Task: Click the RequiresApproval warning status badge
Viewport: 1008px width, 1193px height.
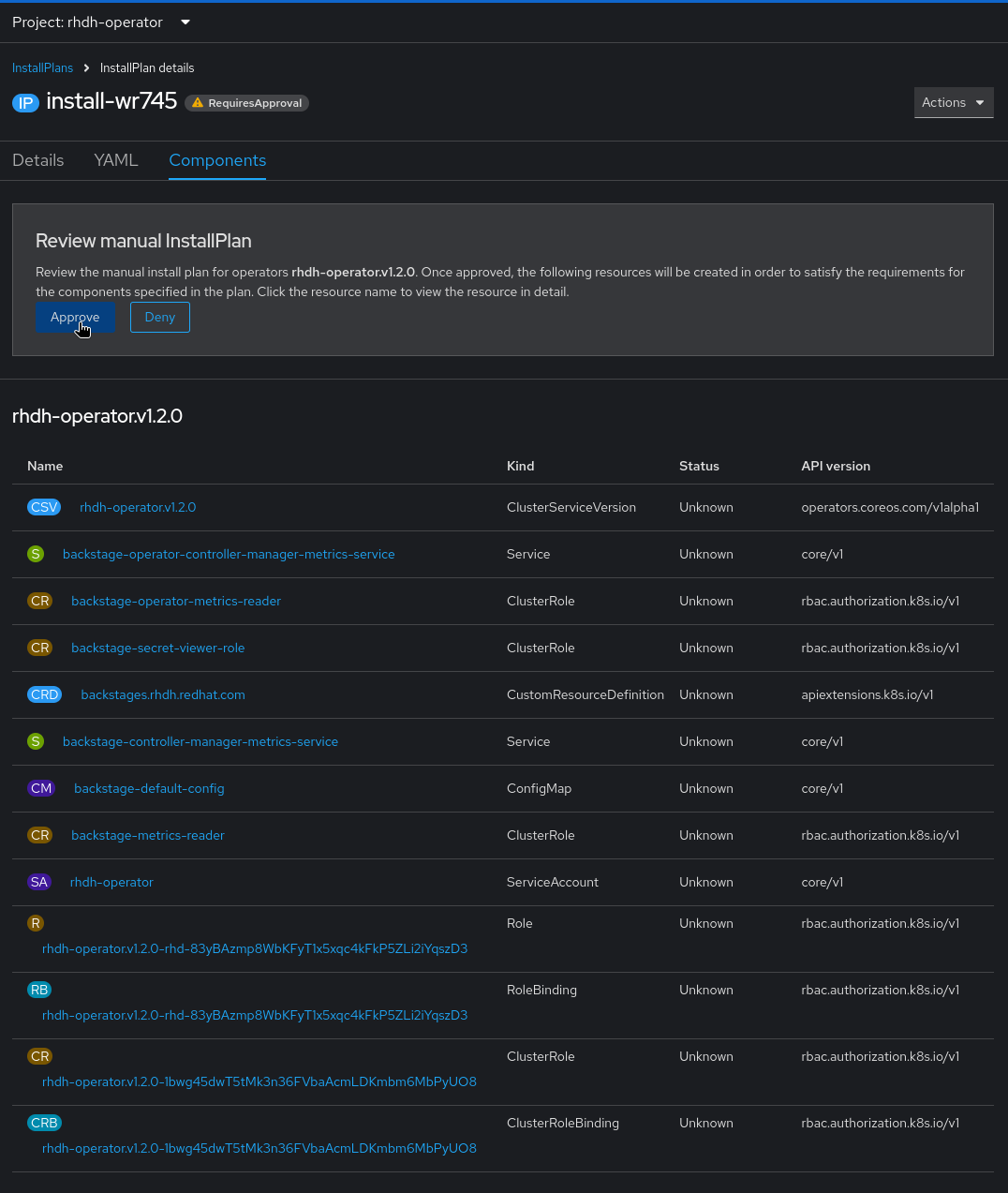Action: coord(247,103)
